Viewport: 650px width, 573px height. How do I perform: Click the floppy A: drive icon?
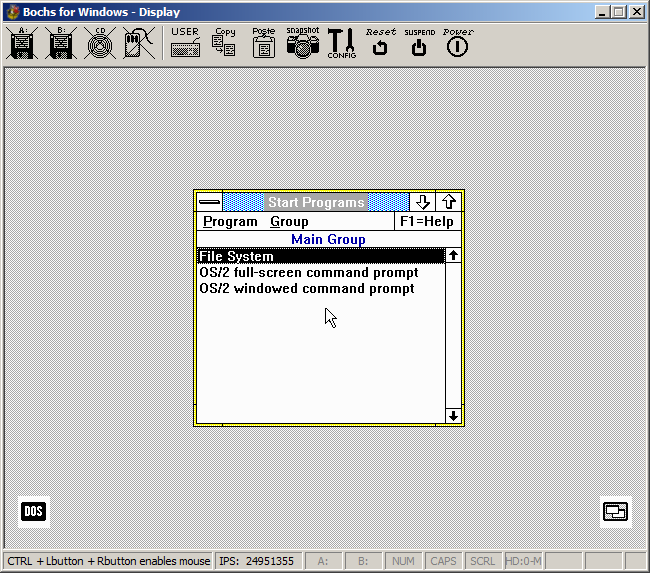[22, 43]
